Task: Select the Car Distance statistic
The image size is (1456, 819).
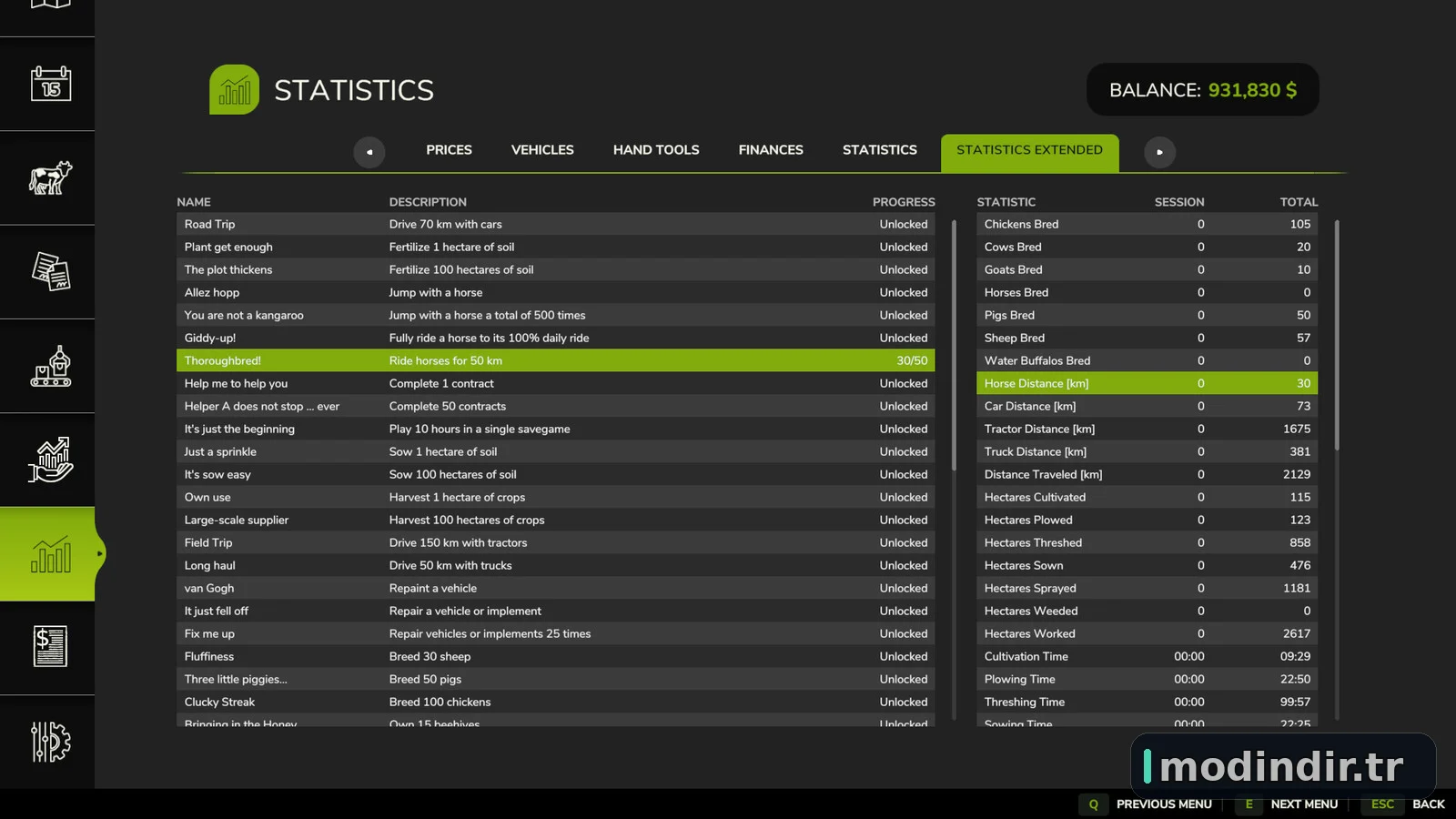Action: pos(1147,406)
